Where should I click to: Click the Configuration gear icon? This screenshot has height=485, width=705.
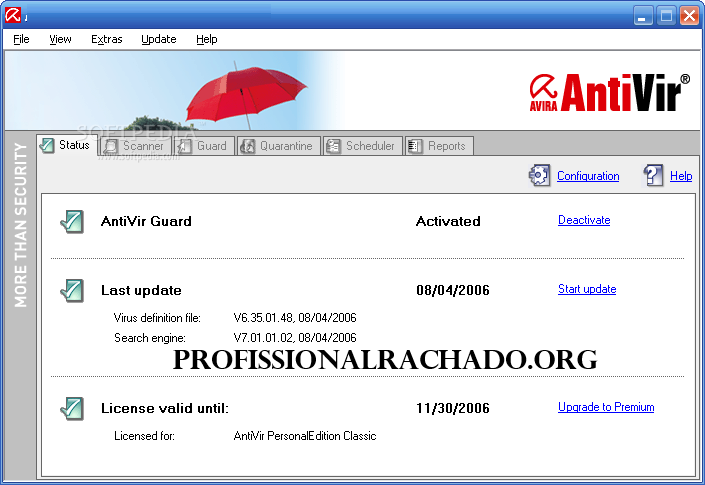pos(539,175)
